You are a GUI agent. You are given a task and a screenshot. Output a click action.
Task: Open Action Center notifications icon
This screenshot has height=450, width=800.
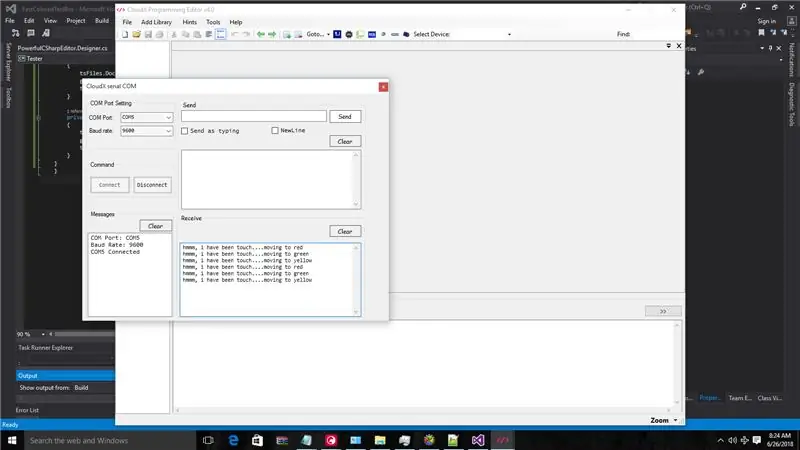click(757, 440)
